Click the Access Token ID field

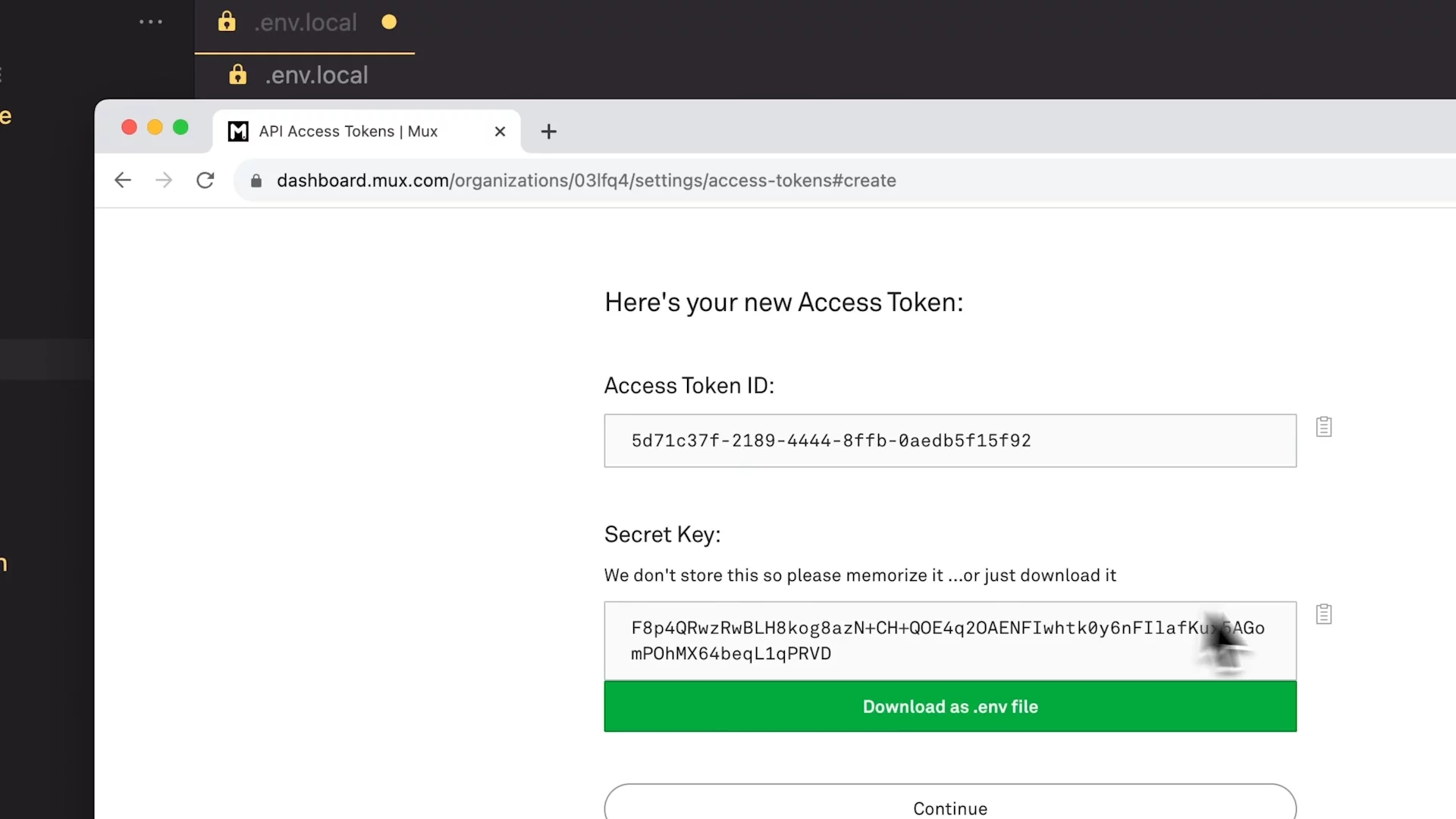949,441
